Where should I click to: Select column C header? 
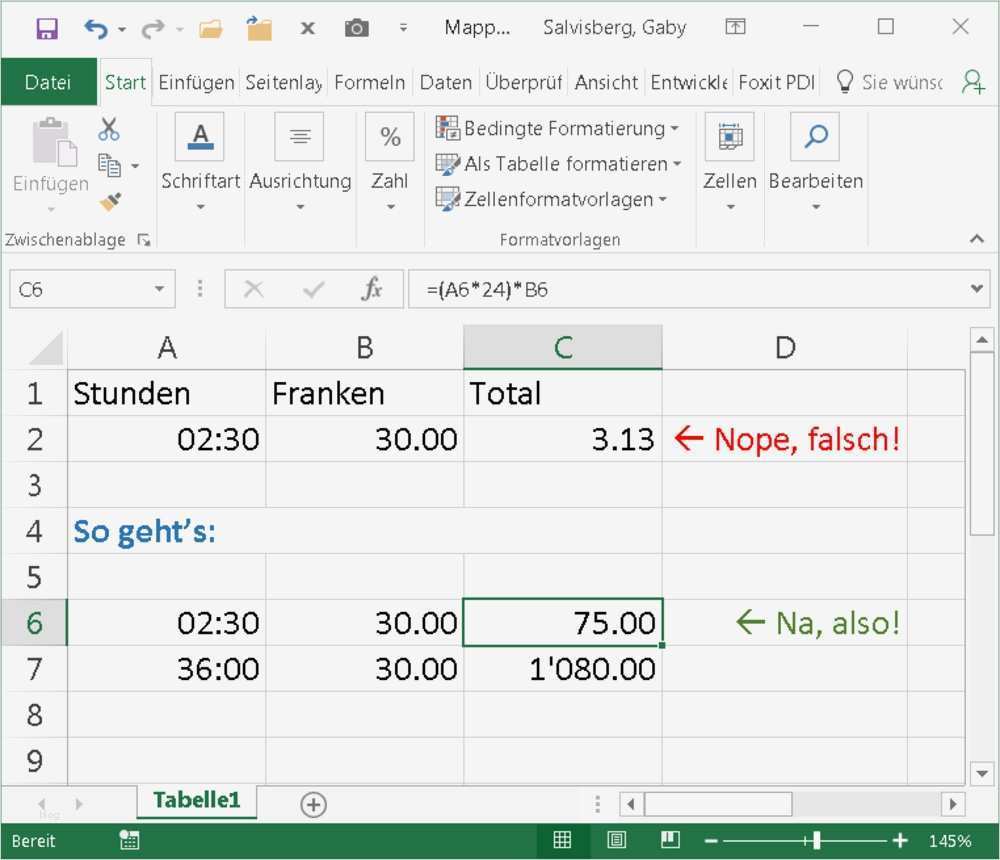pos(562,348)
